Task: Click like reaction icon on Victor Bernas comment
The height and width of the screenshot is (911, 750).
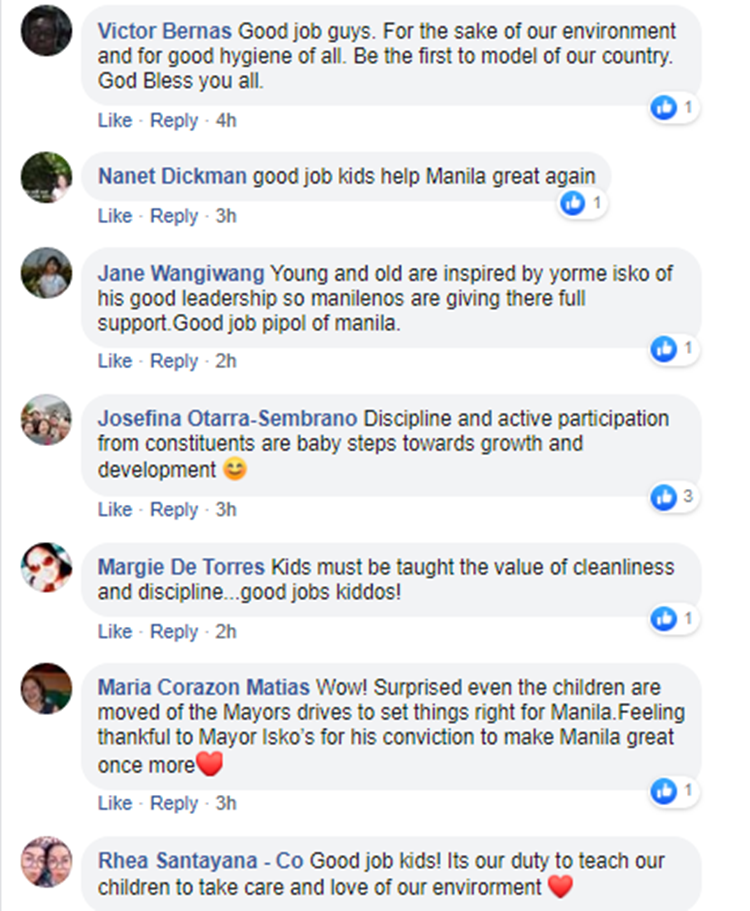Action: coord(664,107)
